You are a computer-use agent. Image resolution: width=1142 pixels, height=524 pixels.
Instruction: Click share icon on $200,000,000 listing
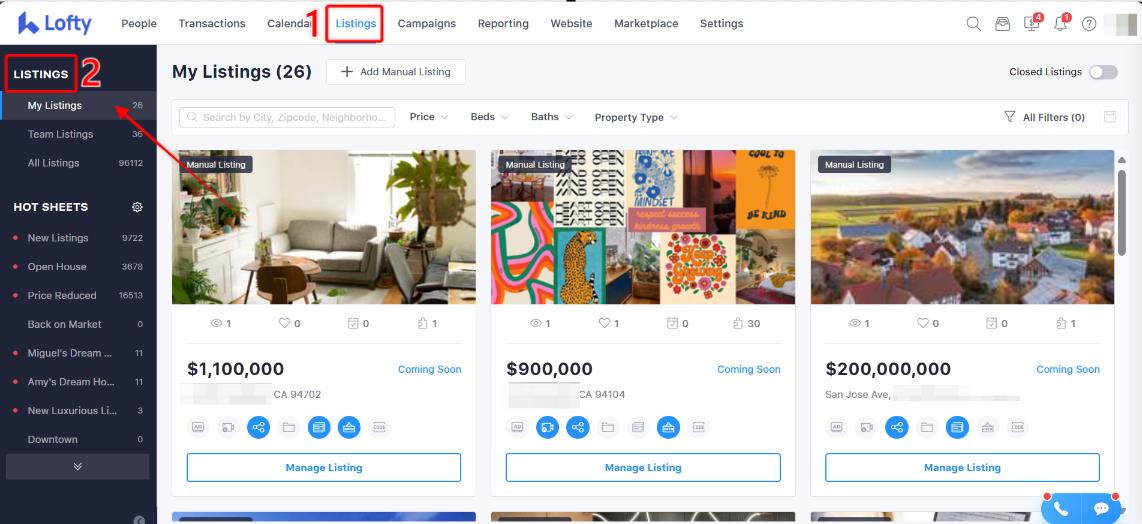point(897,427)
